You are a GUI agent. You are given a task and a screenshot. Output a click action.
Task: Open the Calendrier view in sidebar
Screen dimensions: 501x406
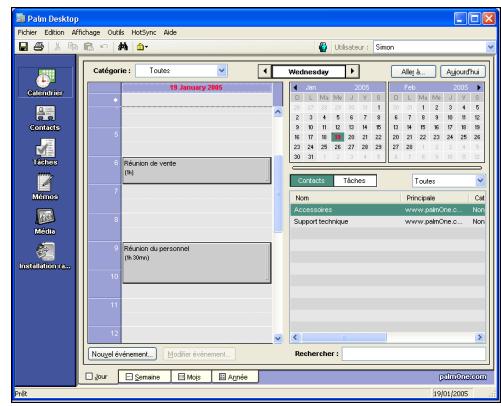pos(45,82)
